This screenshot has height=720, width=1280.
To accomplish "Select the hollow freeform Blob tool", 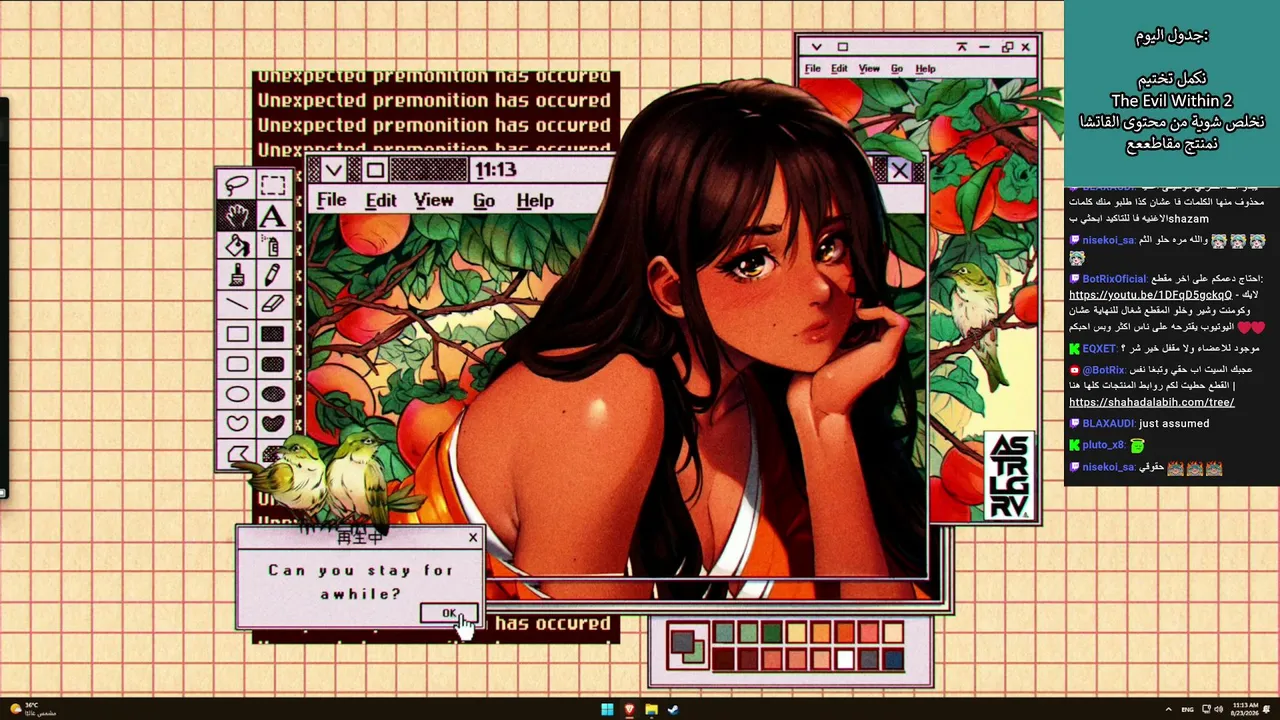I will [237, 423].
